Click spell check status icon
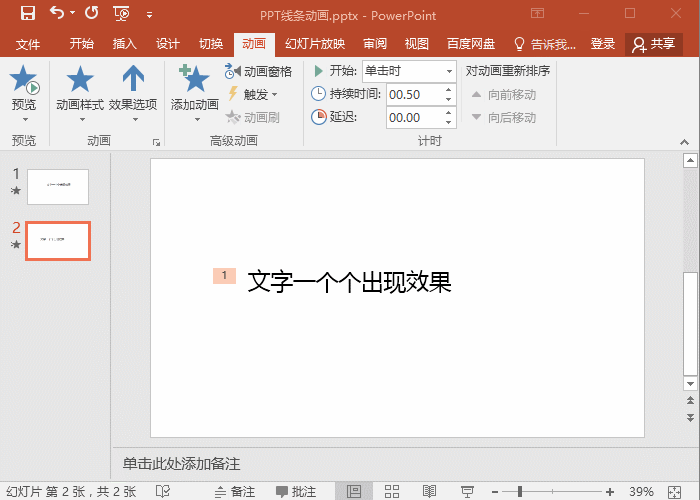This screenshot has width=700, height=500. (x=162, y=492)
